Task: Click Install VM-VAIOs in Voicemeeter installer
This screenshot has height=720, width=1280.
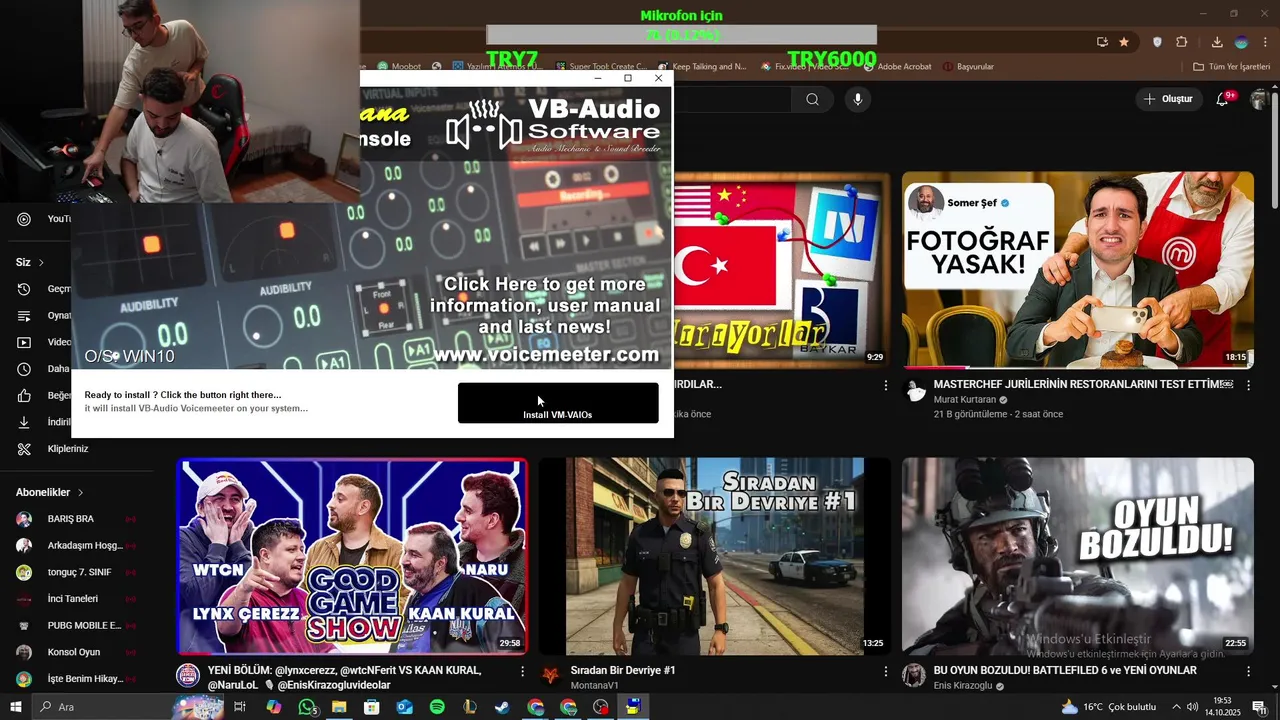Action: click(558, 403)
